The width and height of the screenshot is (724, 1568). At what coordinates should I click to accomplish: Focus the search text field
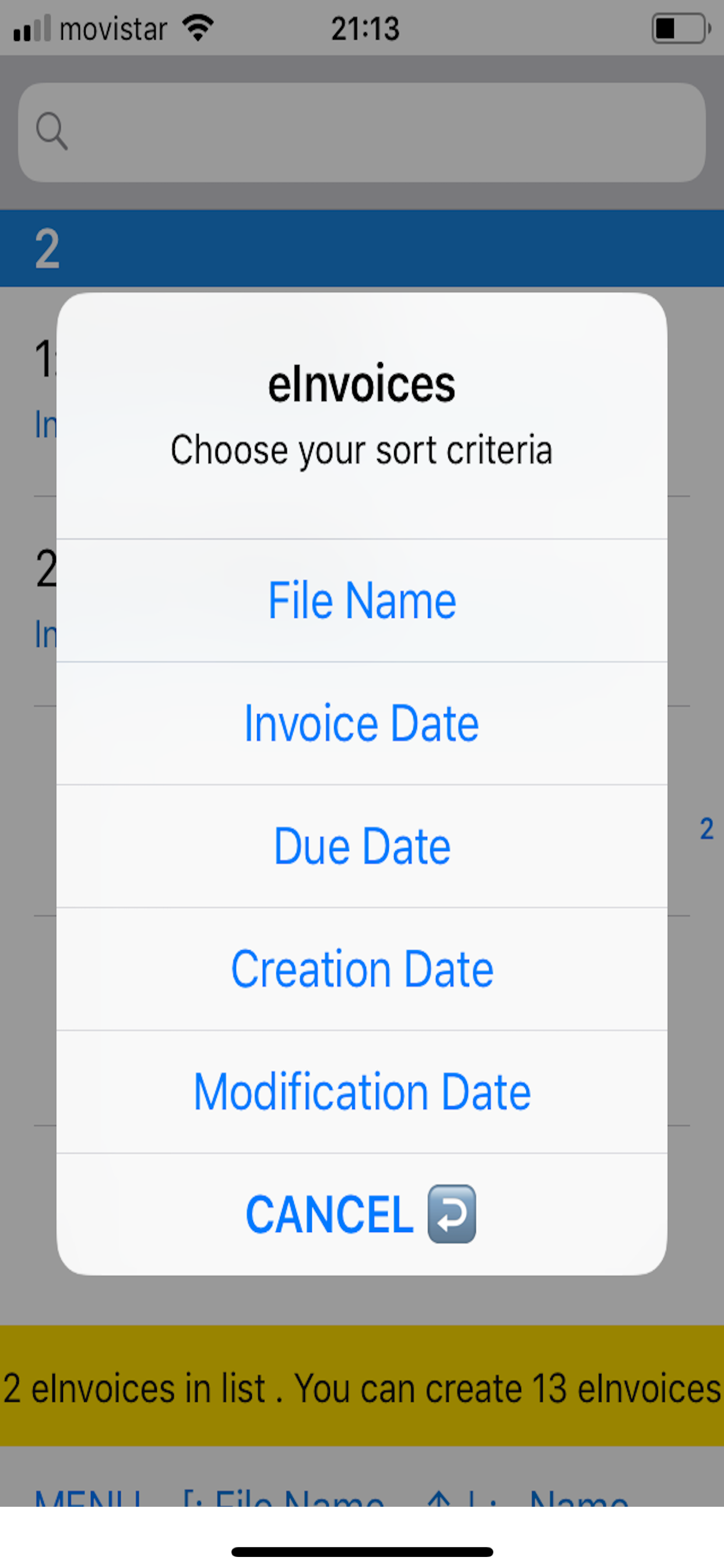pos(362,132)
